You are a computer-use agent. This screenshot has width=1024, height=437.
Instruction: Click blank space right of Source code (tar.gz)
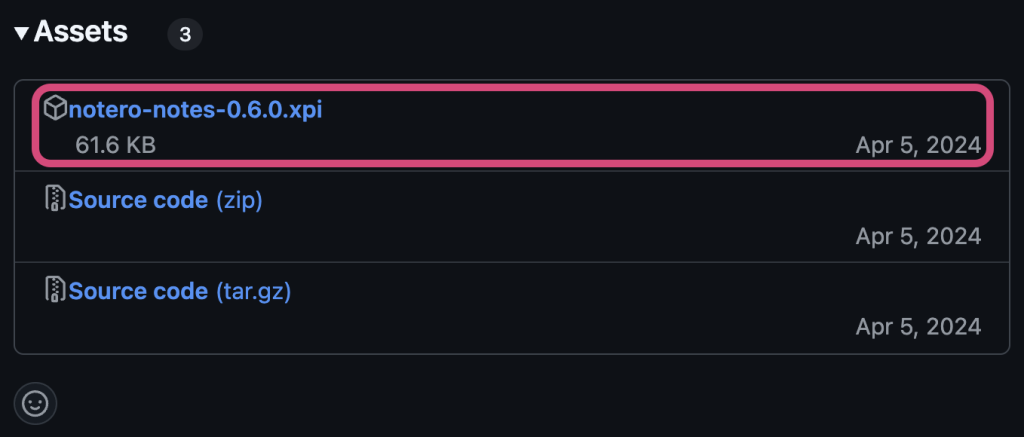[600, 291]
